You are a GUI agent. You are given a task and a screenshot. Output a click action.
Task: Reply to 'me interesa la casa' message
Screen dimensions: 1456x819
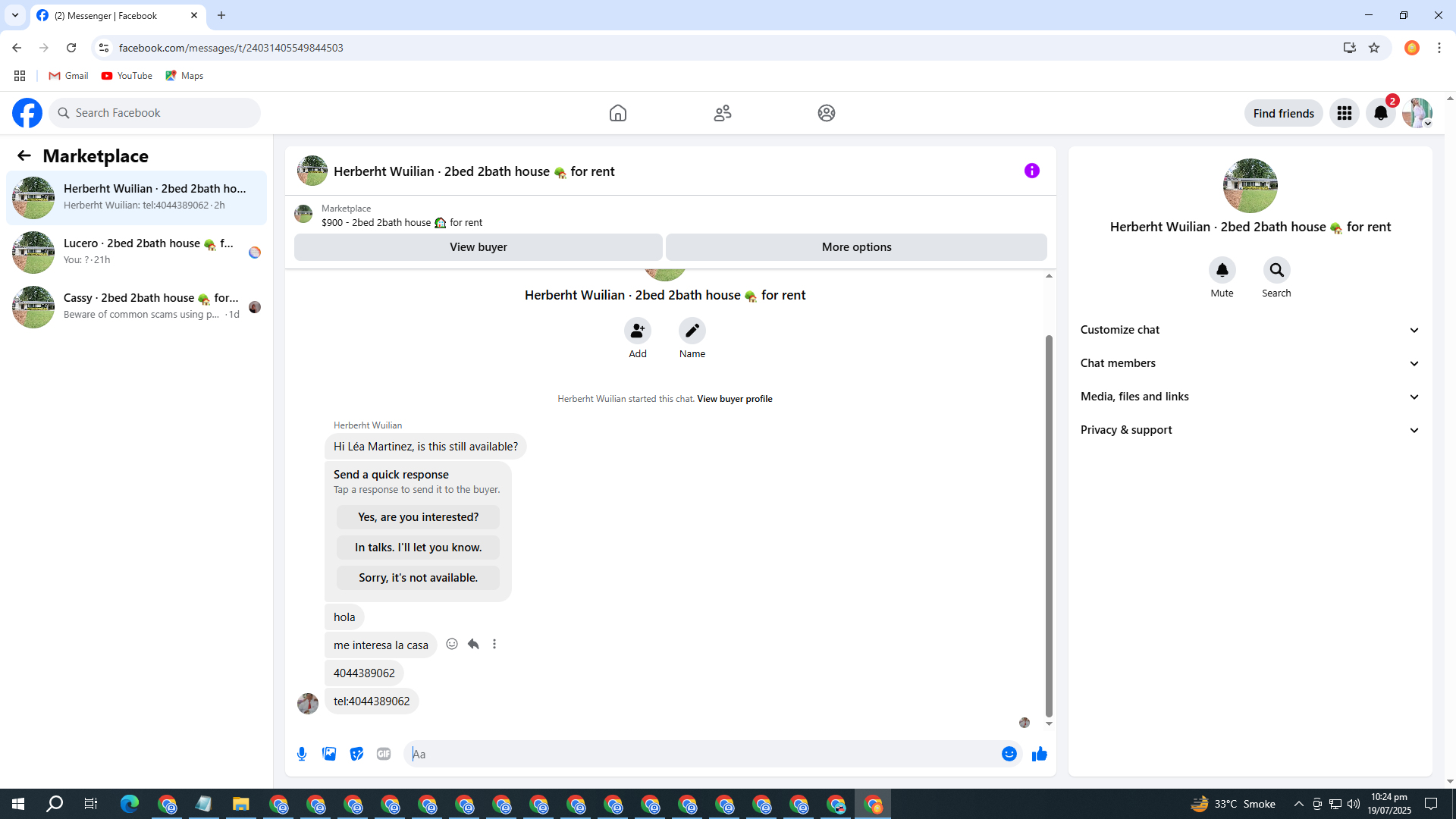click(x=473, y=644)
